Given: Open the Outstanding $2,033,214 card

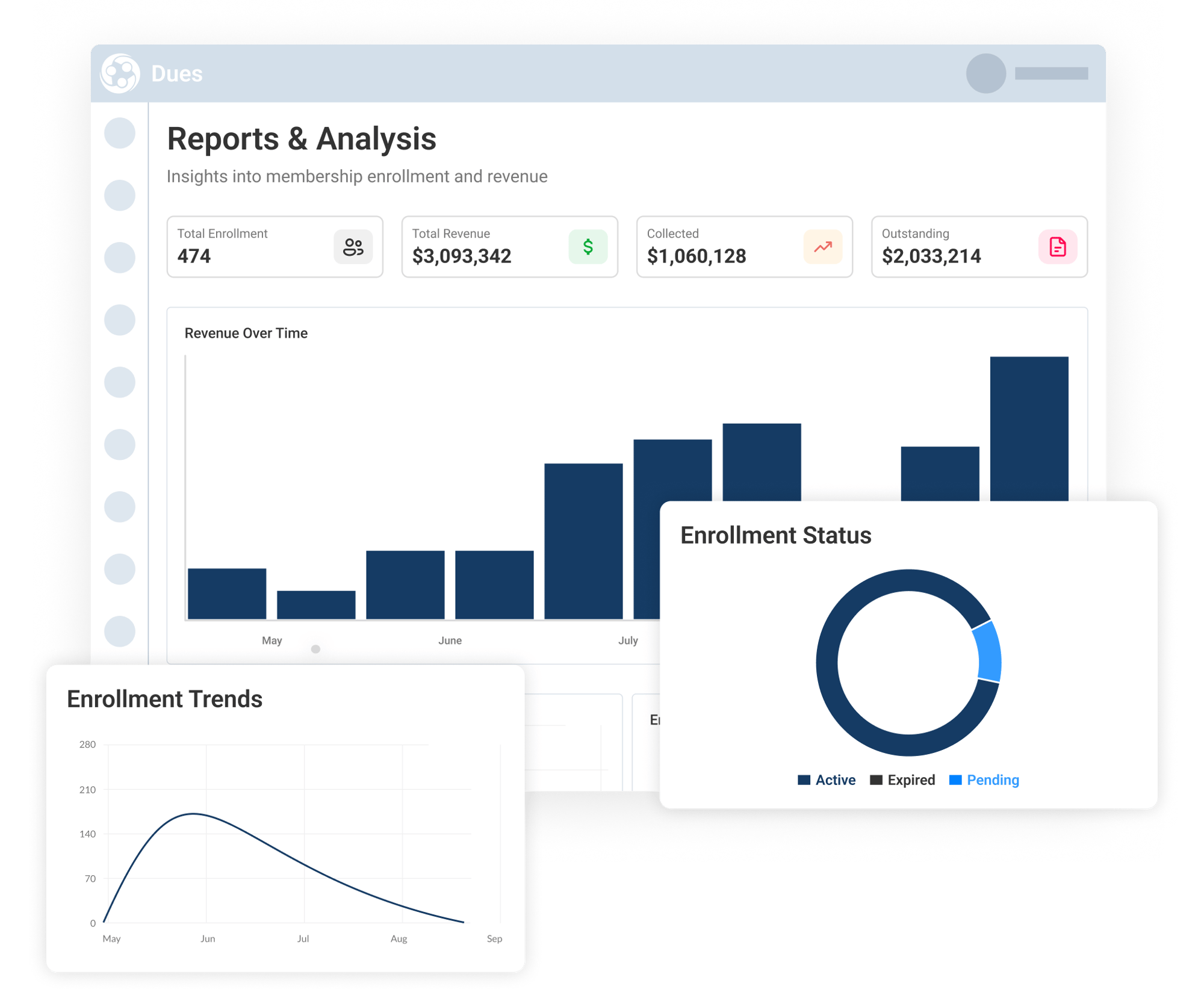Looking at the screenshot, I should click(979, 247).
